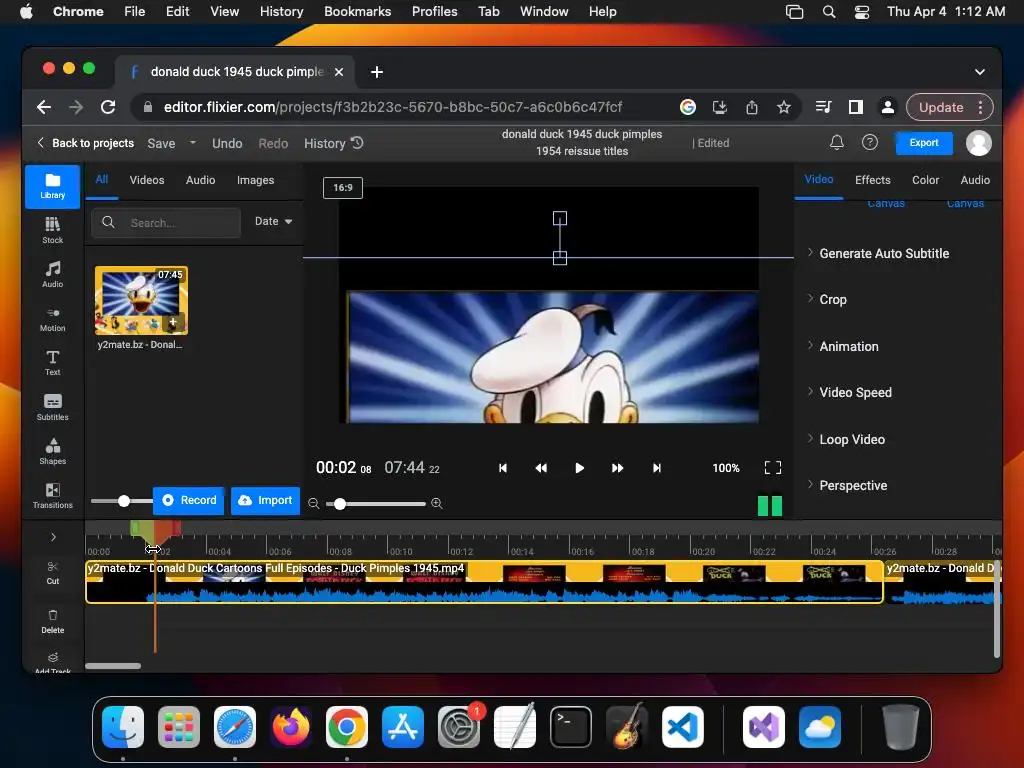The width and height of the screenshot is (1024, 768).
Task: Click the Import button
Action: (x=265, y=500)
